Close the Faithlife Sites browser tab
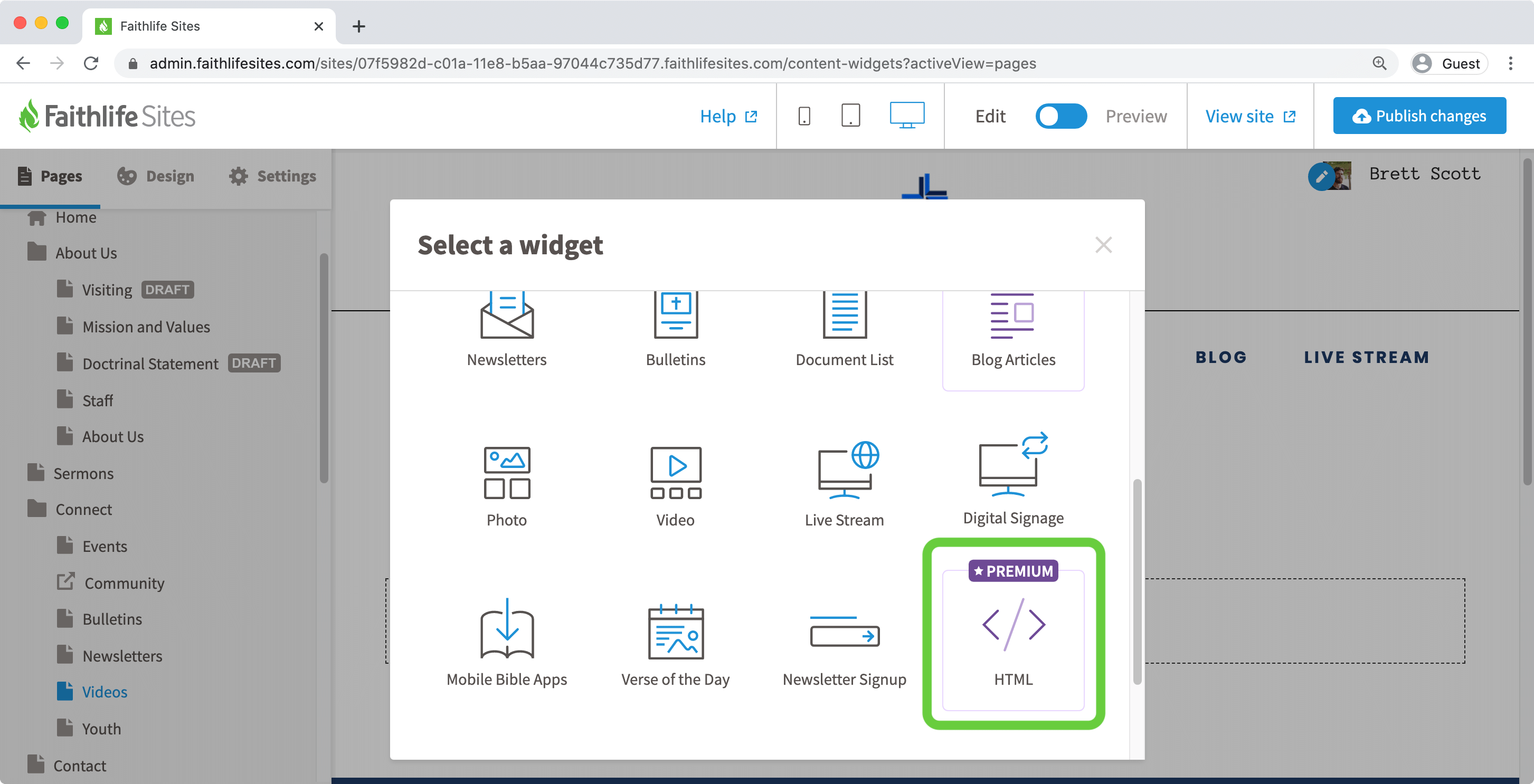The height and width of the screenshot is (784, 1534). coord(319,26)
